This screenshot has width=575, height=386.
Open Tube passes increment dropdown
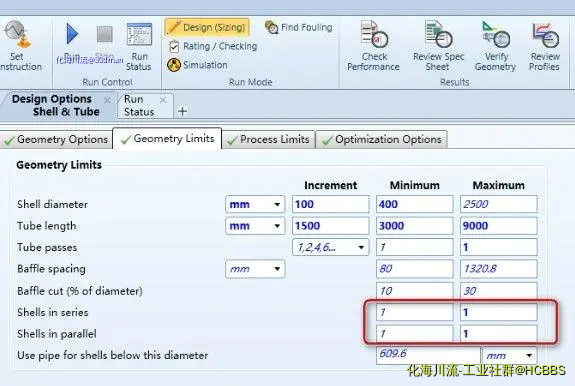pos(330,247)
